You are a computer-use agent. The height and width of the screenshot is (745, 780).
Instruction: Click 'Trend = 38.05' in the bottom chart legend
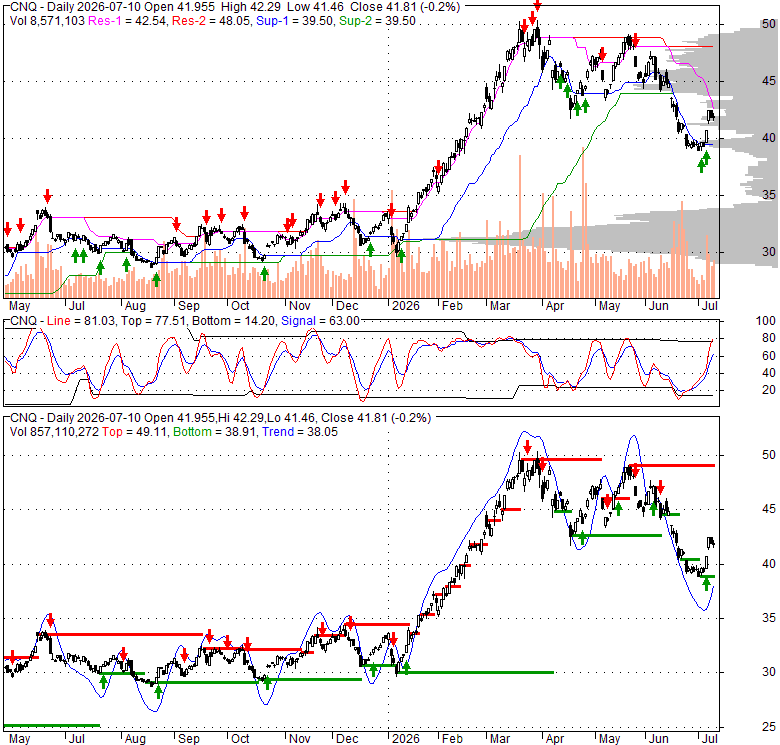300,432
